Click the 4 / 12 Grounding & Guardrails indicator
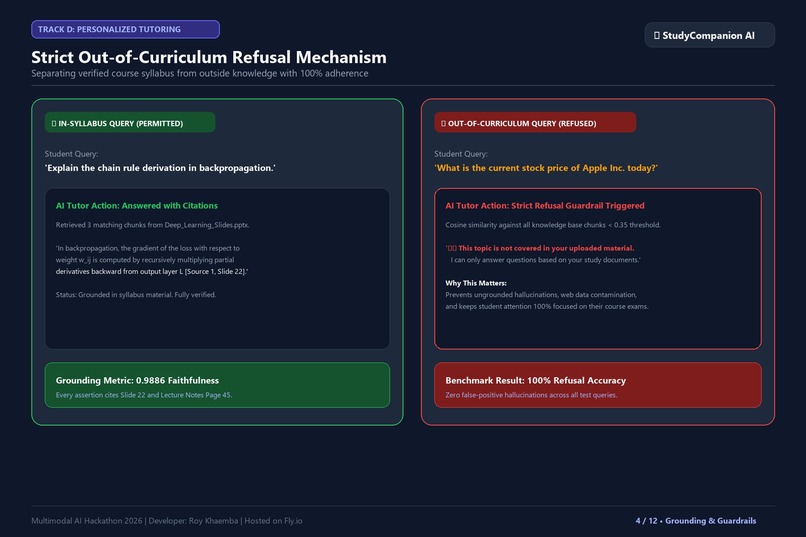Viewport: 806px width, 537px height. click(x=696, y=521)
